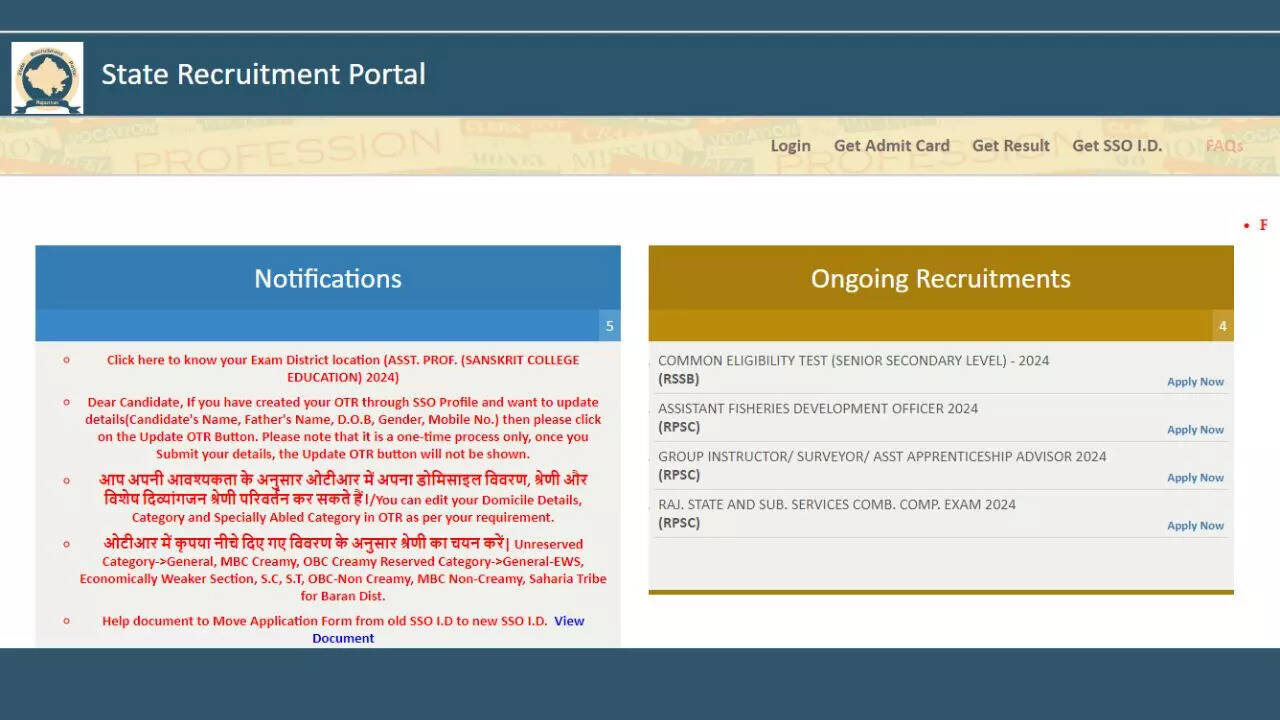
Task: Open the Get Admit Card page
Action: coord(891,146)
